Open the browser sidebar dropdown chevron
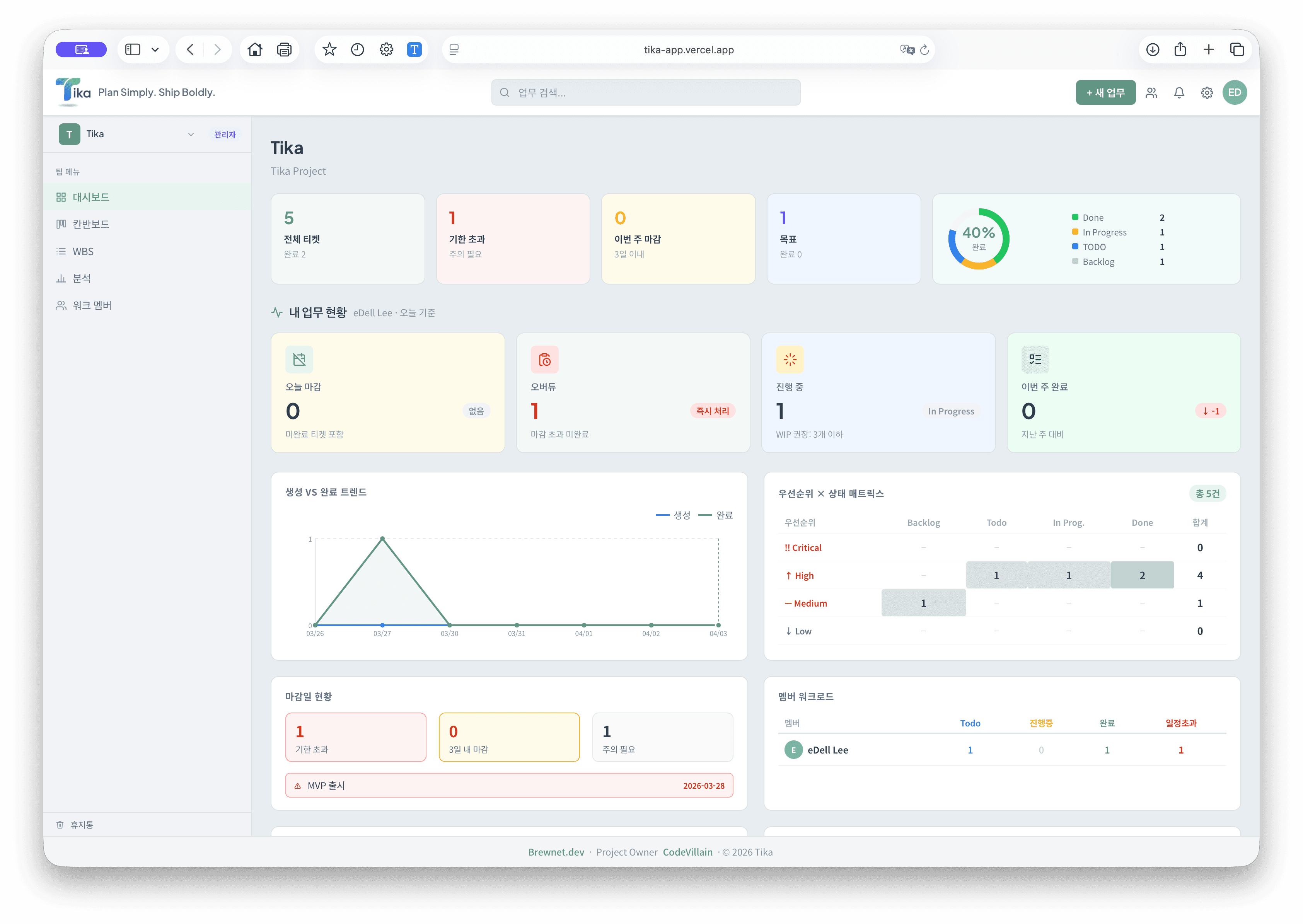Viewport: 1303px width, 924px height. pos(155,49)
